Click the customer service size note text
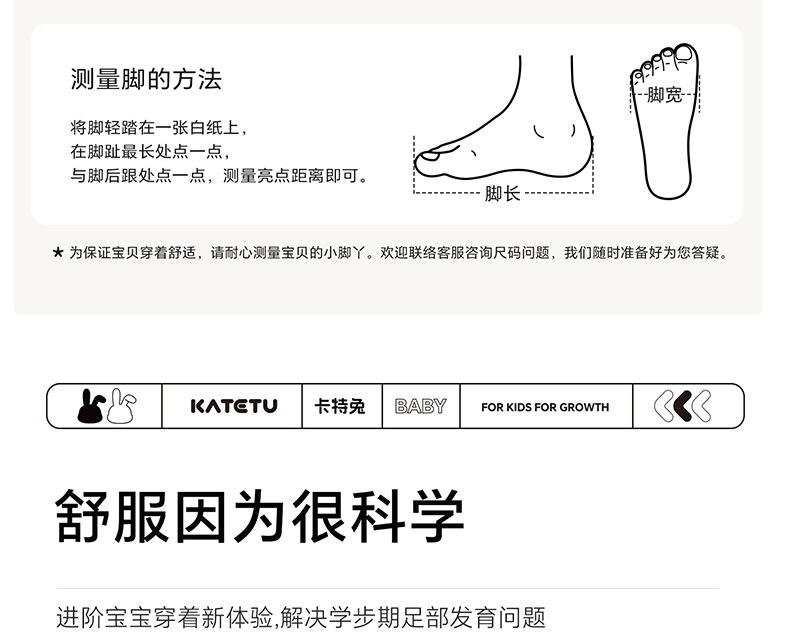 point(399,252)
